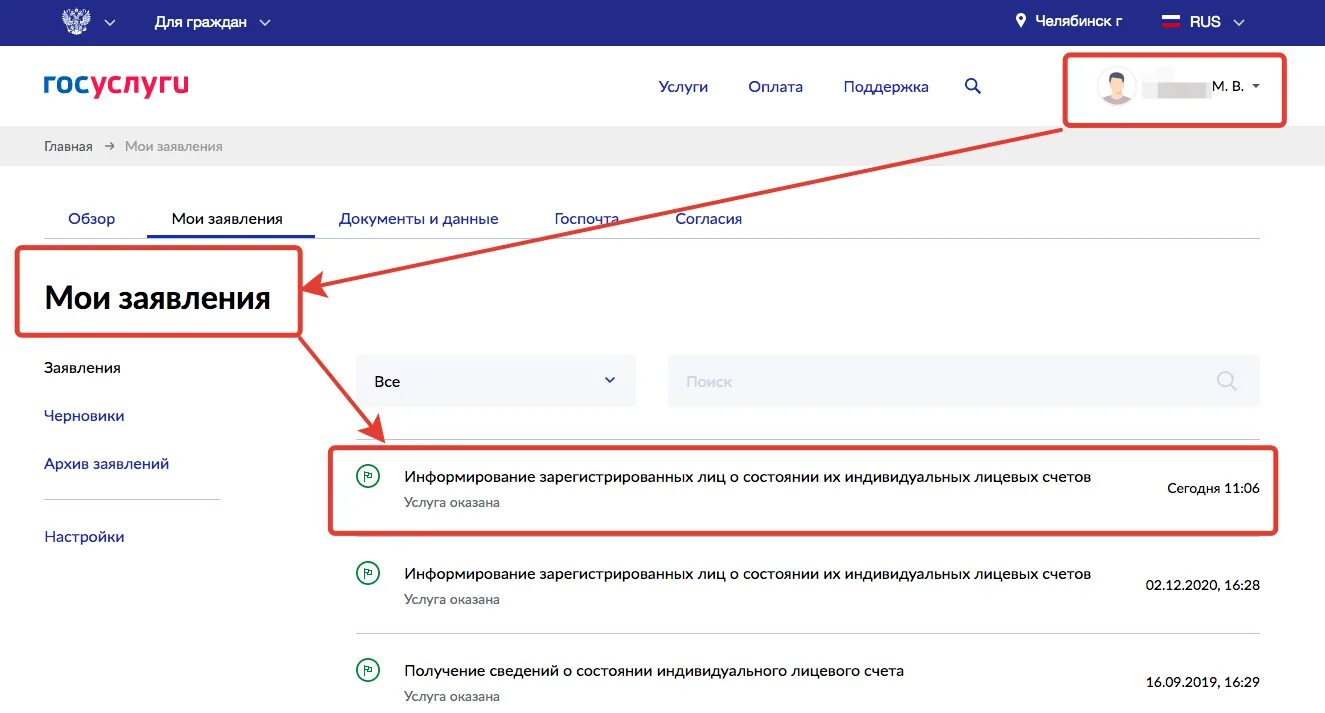Click the 'Мои заявления' breadcrumb text
1325x713 pixels.
tap(174, 146)
